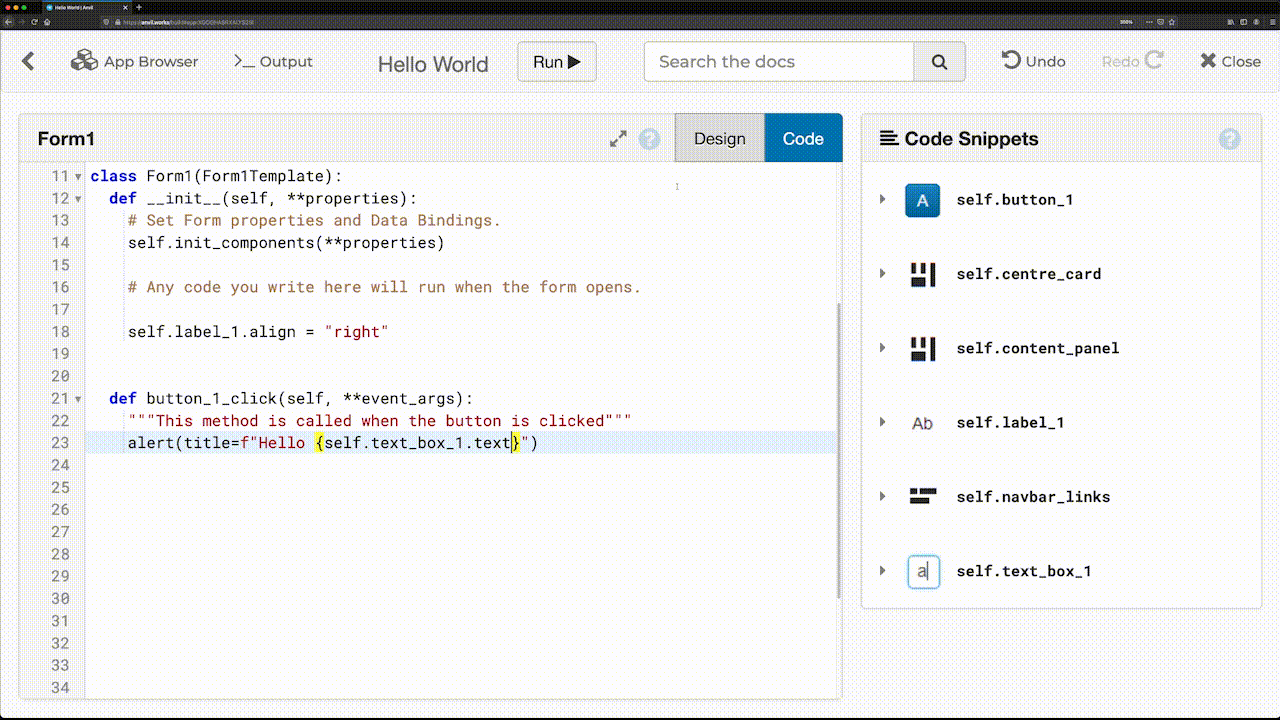Click the text_box_1 component icon
The height and width of the screenshot is (720, 1280).
922,571
